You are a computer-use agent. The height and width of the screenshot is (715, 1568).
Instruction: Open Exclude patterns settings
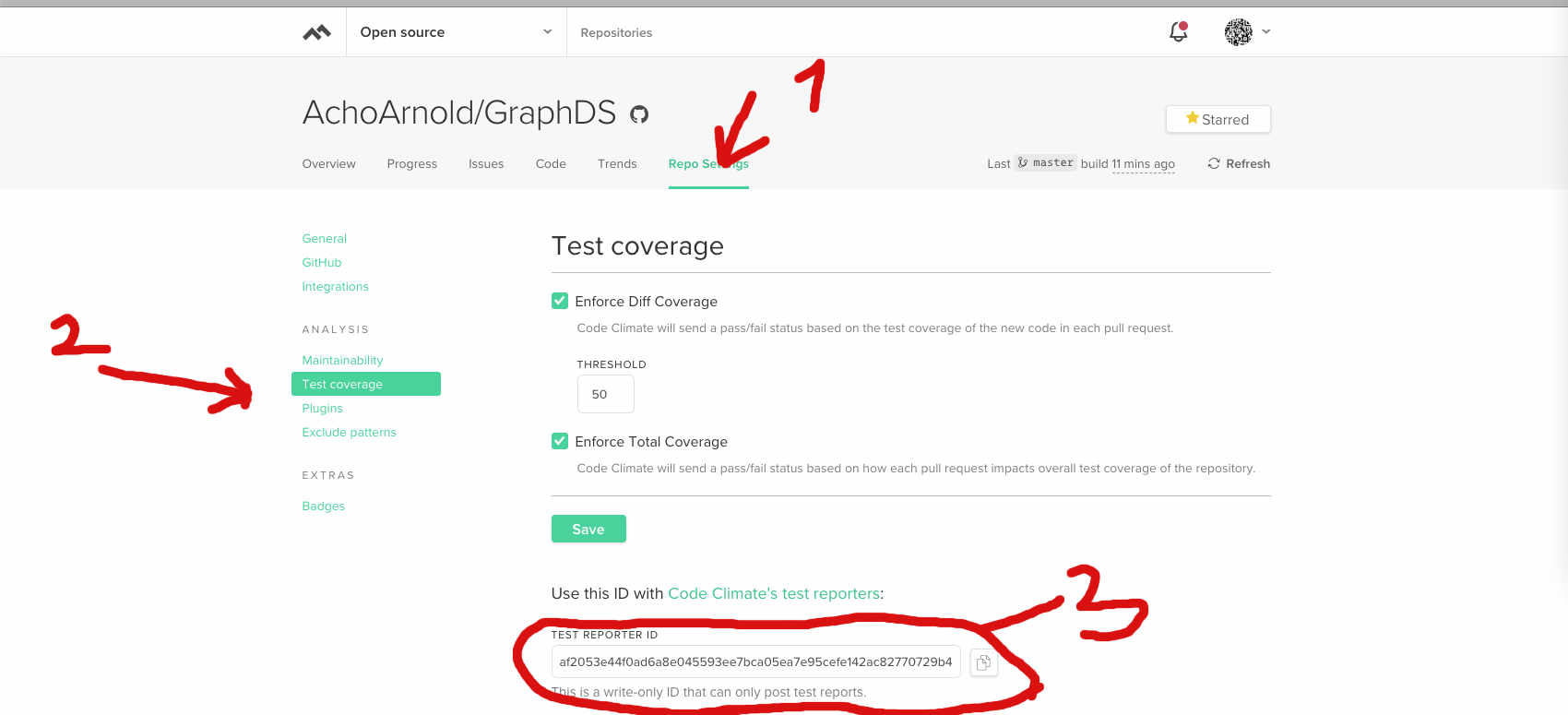click(349, 432)
